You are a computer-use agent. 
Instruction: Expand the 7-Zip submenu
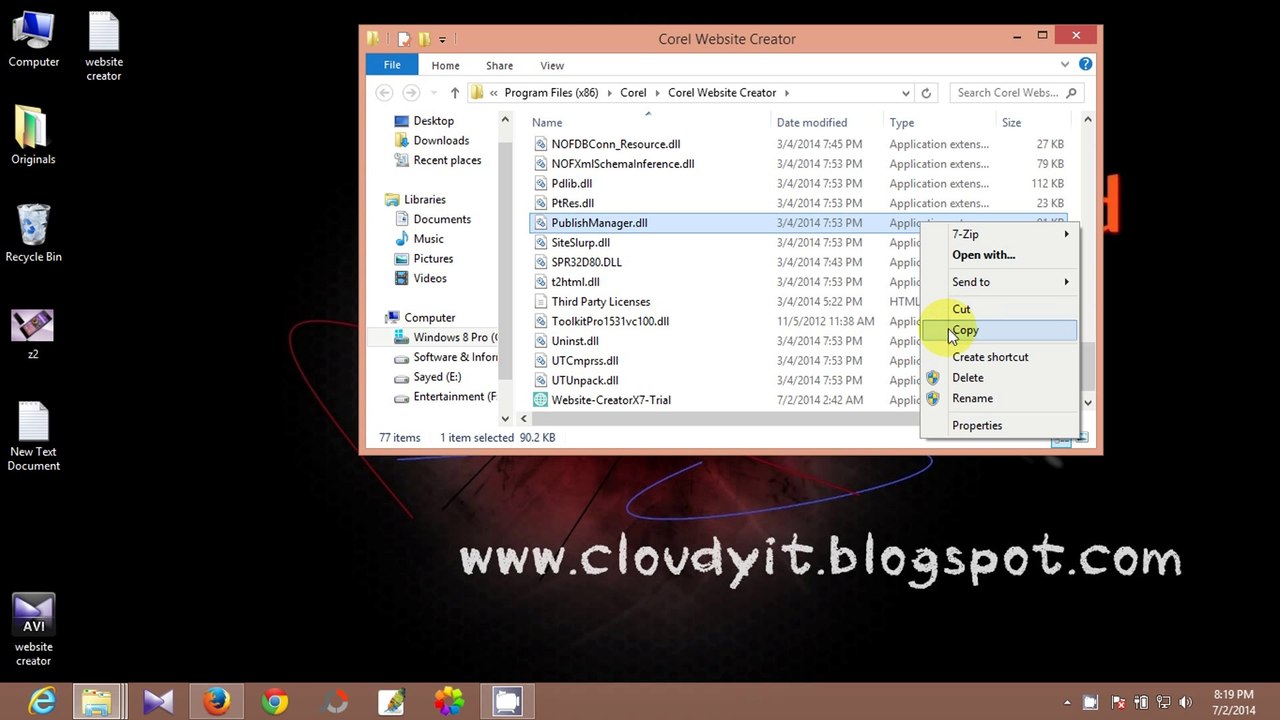coord(1000,234)
